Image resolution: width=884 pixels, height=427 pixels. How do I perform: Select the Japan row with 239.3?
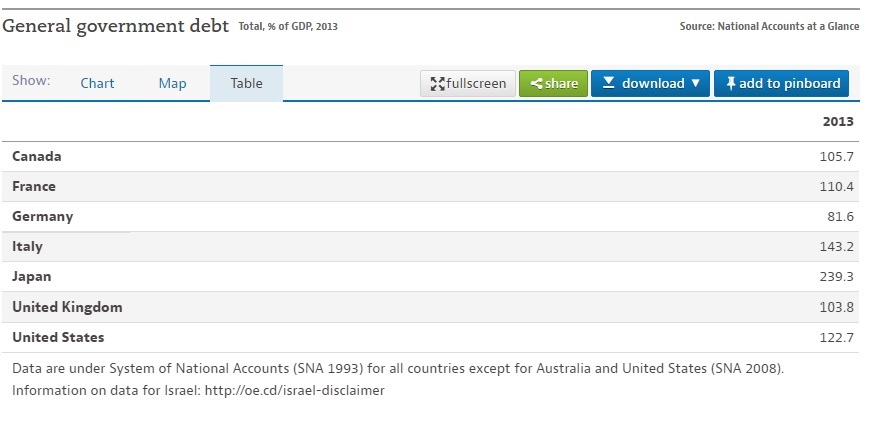click(x=430, y=276)
